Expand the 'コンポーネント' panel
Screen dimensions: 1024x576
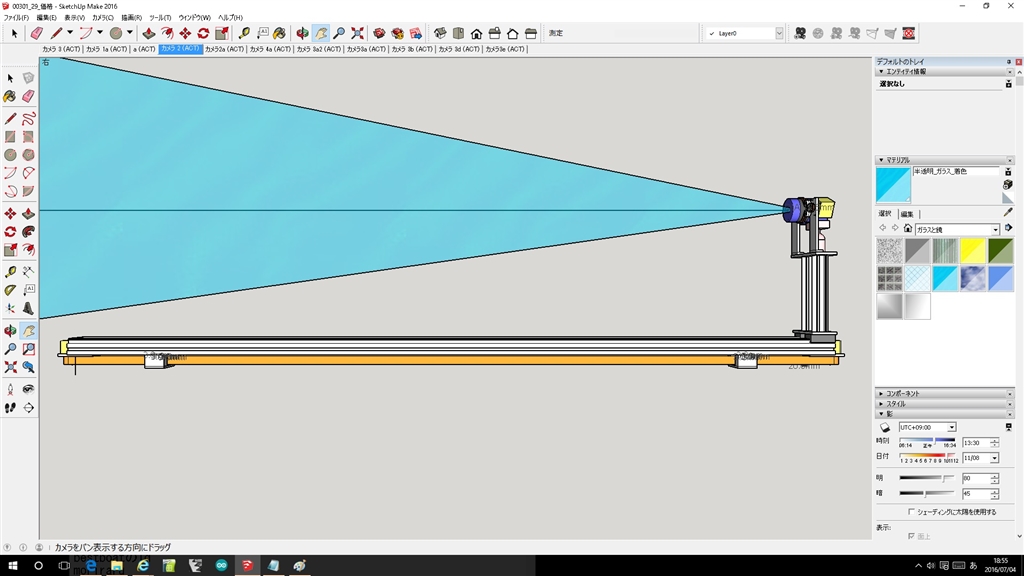881,394
